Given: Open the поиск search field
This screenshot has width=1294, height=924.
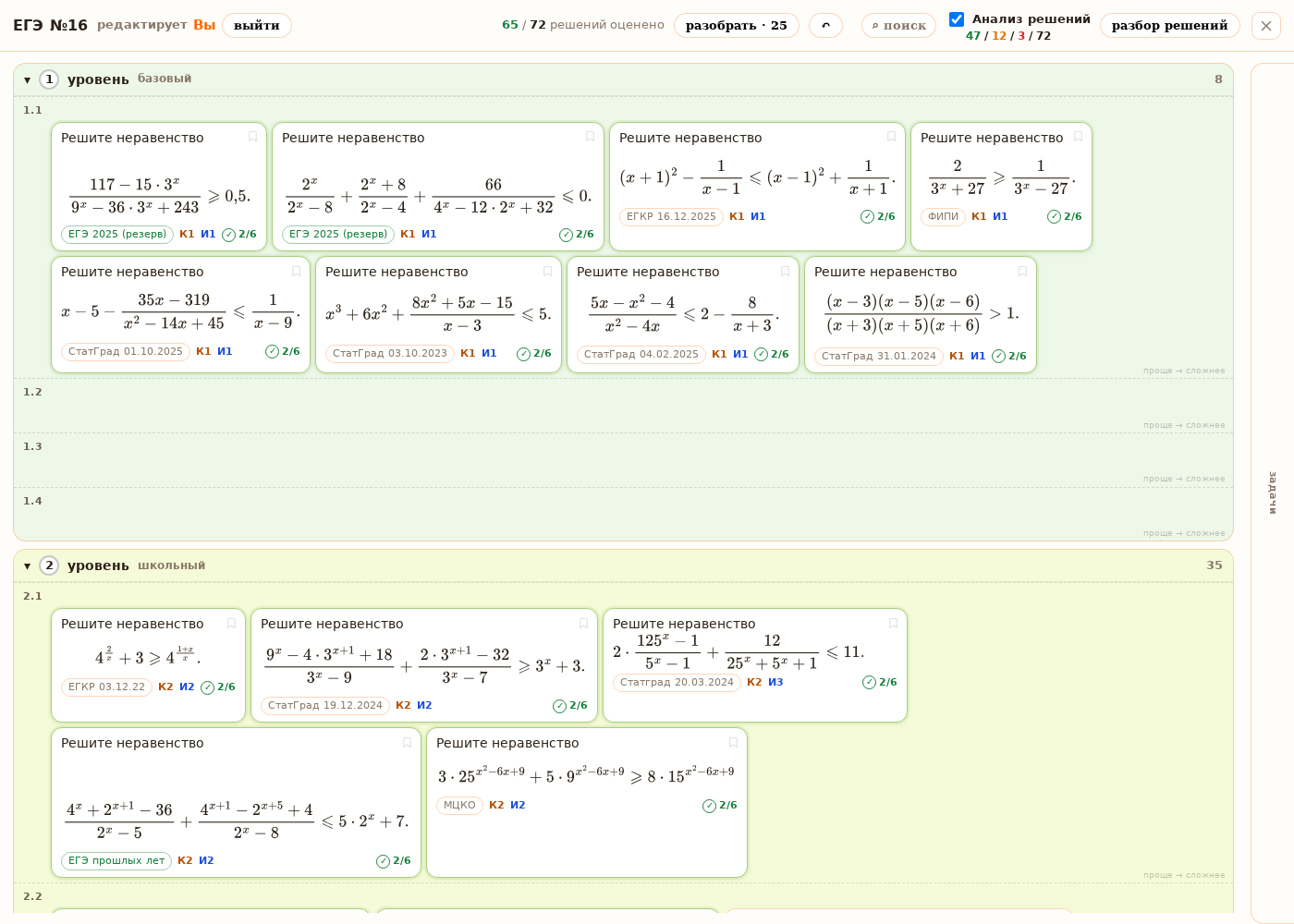Looking at the screenshot, I should pos(898,25).
